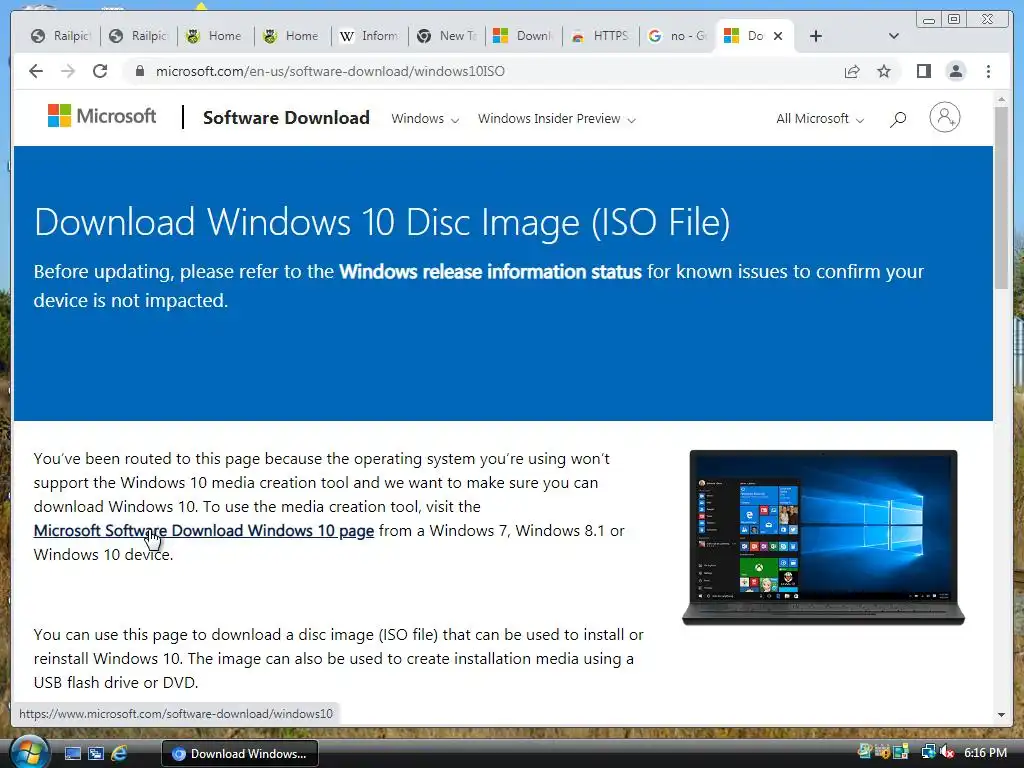Switch to the Wikipedia Inform tab
The height and width of the screenshot is (768, 1024).
(370, 36)
